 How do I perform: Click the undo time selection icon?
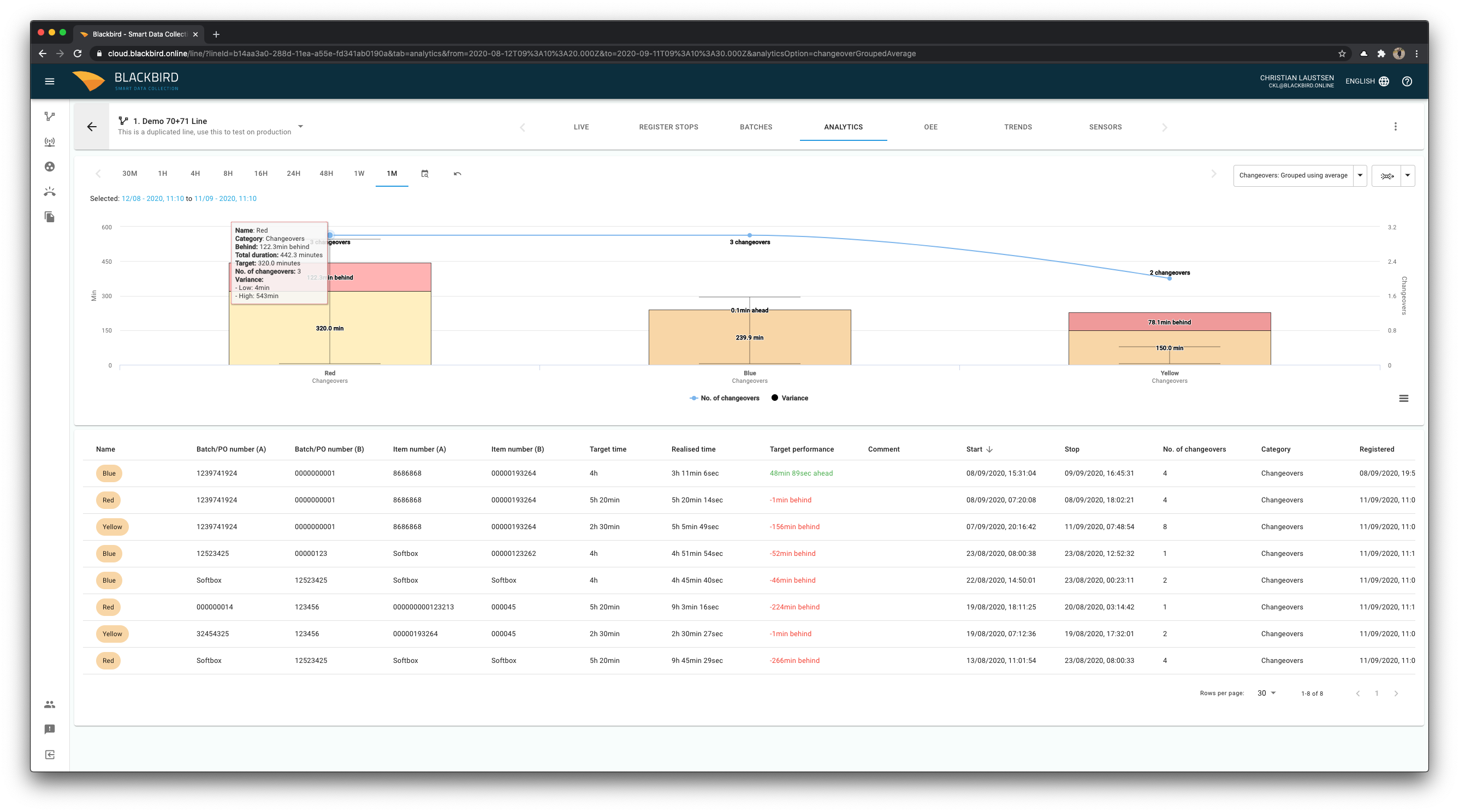[x=458, y=174]
